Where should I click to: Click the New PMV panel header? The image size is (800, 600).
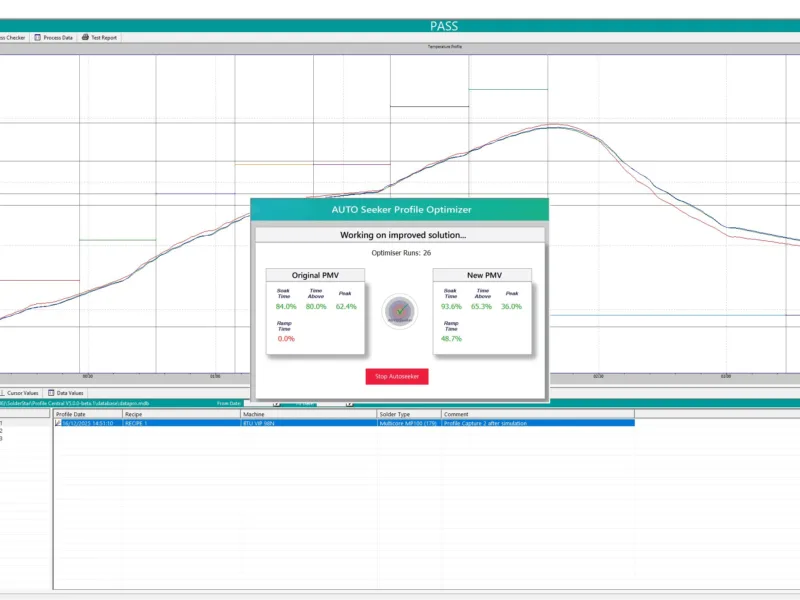[482, 275]
